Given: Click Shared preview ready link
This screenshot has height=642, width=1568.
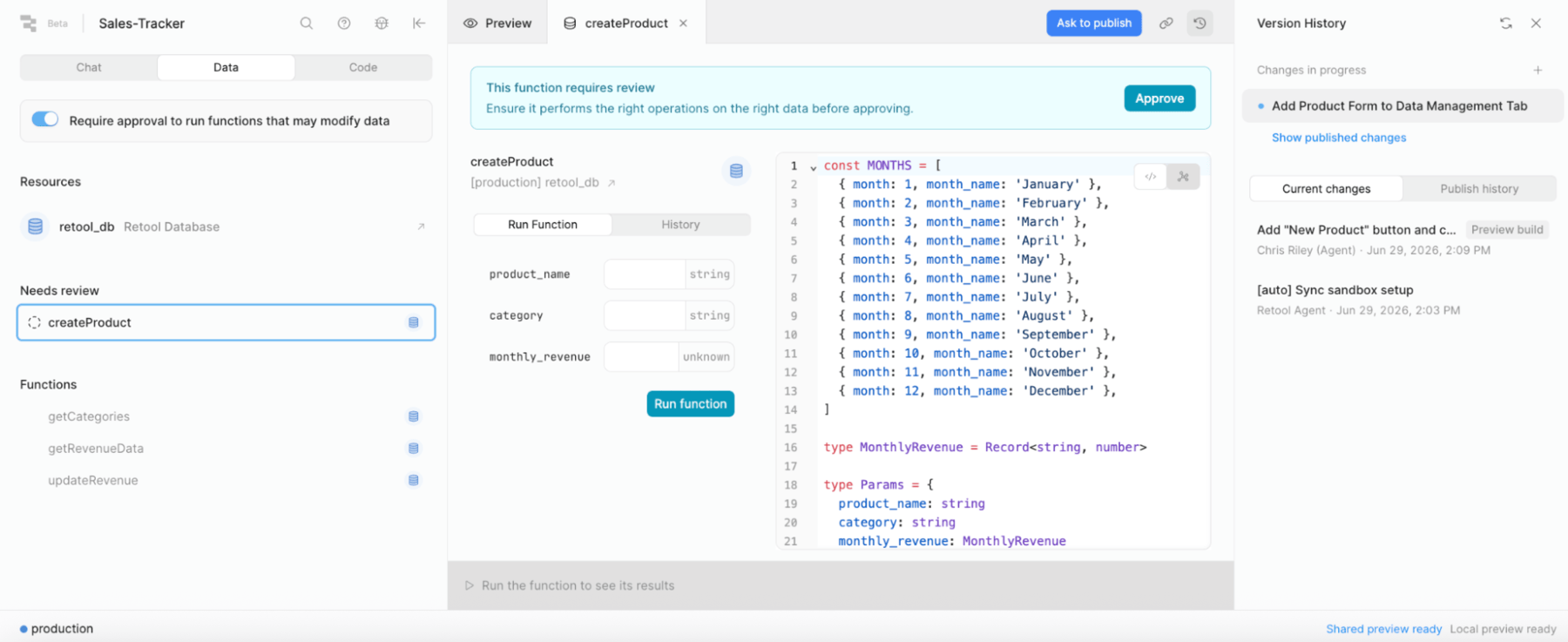Looking at the screenshot, I should pos(1384,629).
